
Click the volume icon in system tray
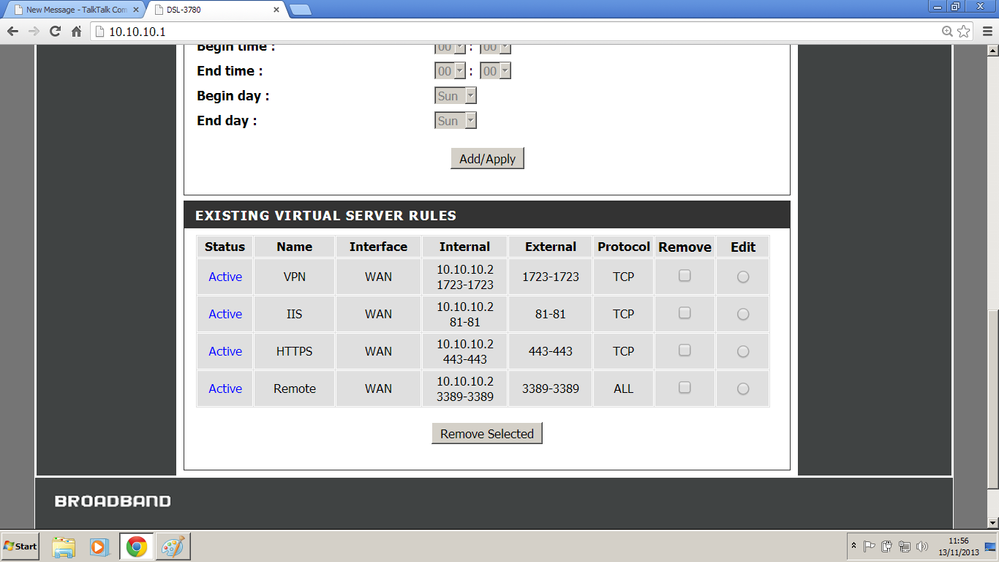pyautogui.click(x=920, y=547)
